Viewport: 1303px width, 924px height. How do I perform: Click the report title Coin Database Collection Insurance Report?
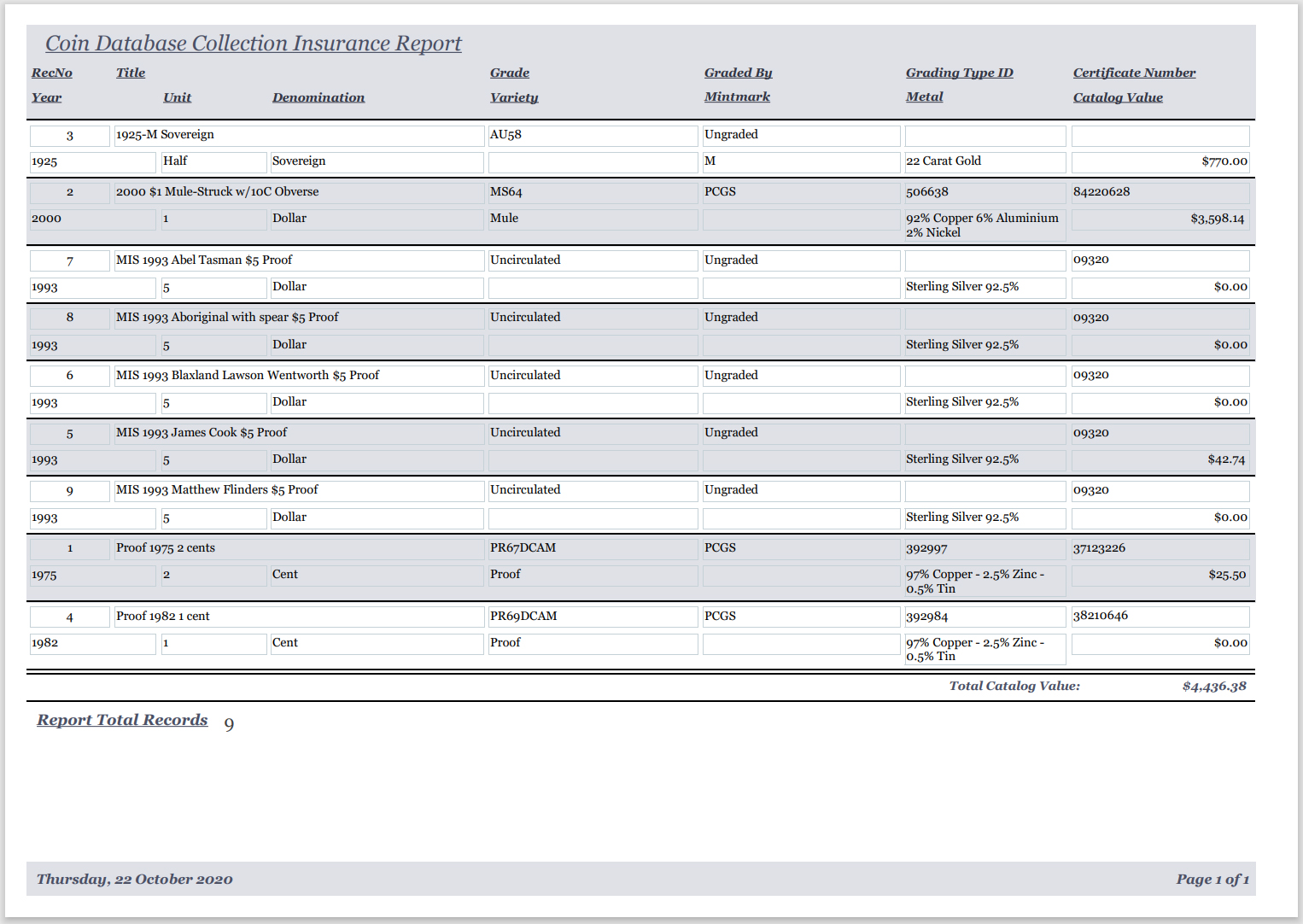pos(253,44)
